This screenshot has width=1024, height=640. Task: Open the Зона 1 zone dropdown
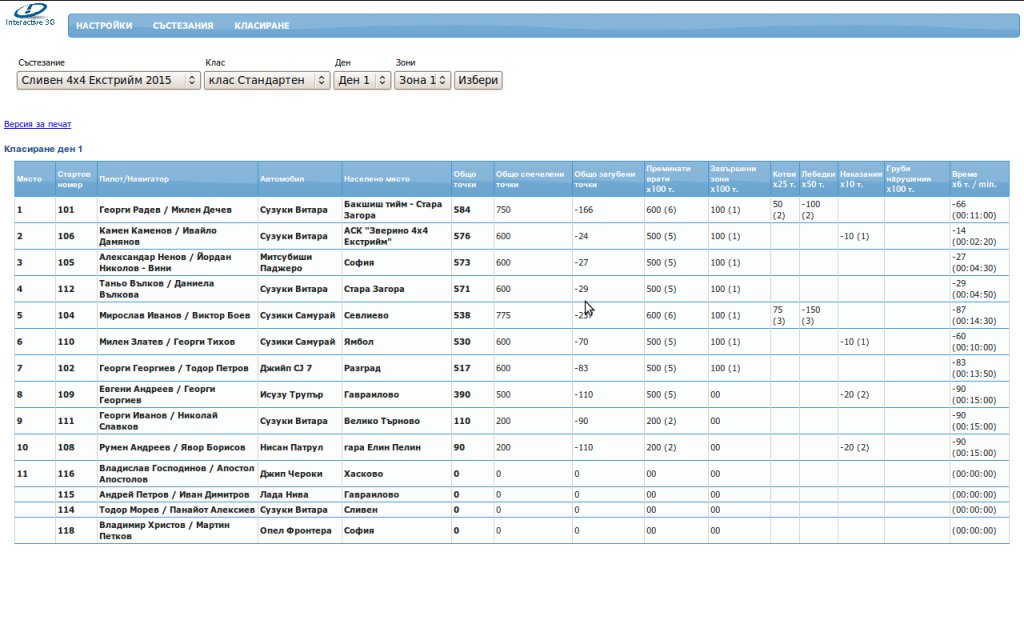422,80
